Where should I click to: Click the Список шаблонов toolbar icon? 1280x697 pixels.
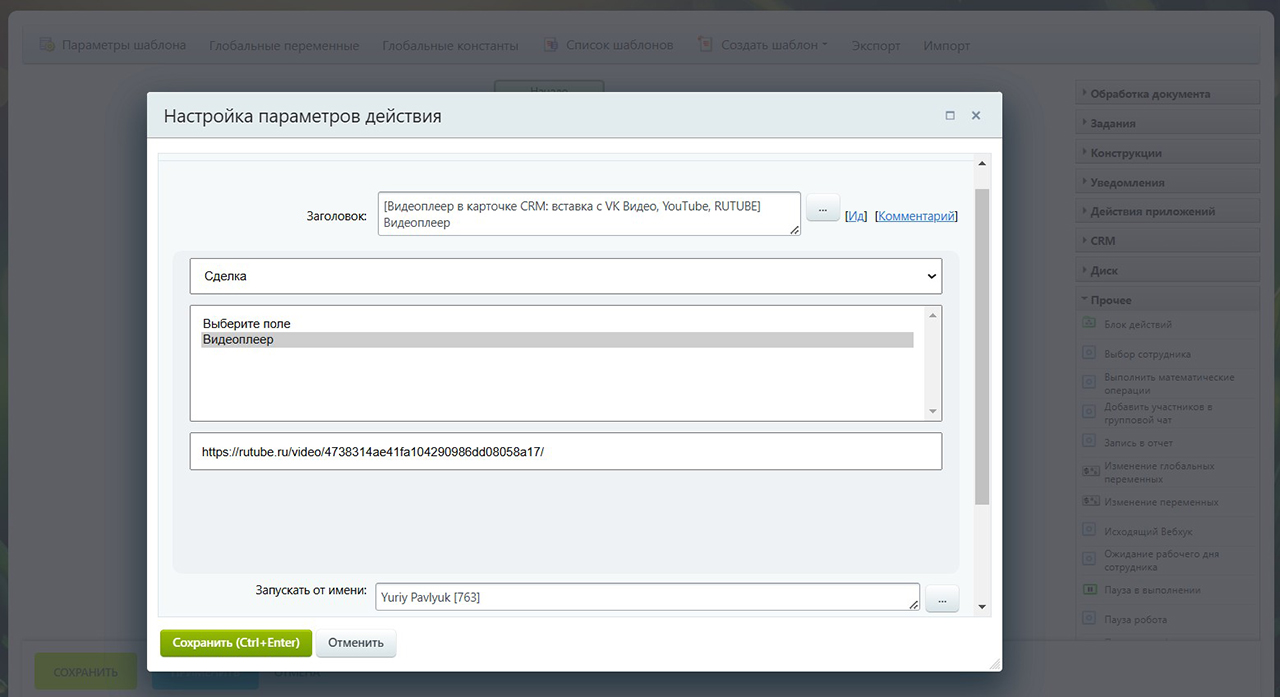[x=551, y=45]
